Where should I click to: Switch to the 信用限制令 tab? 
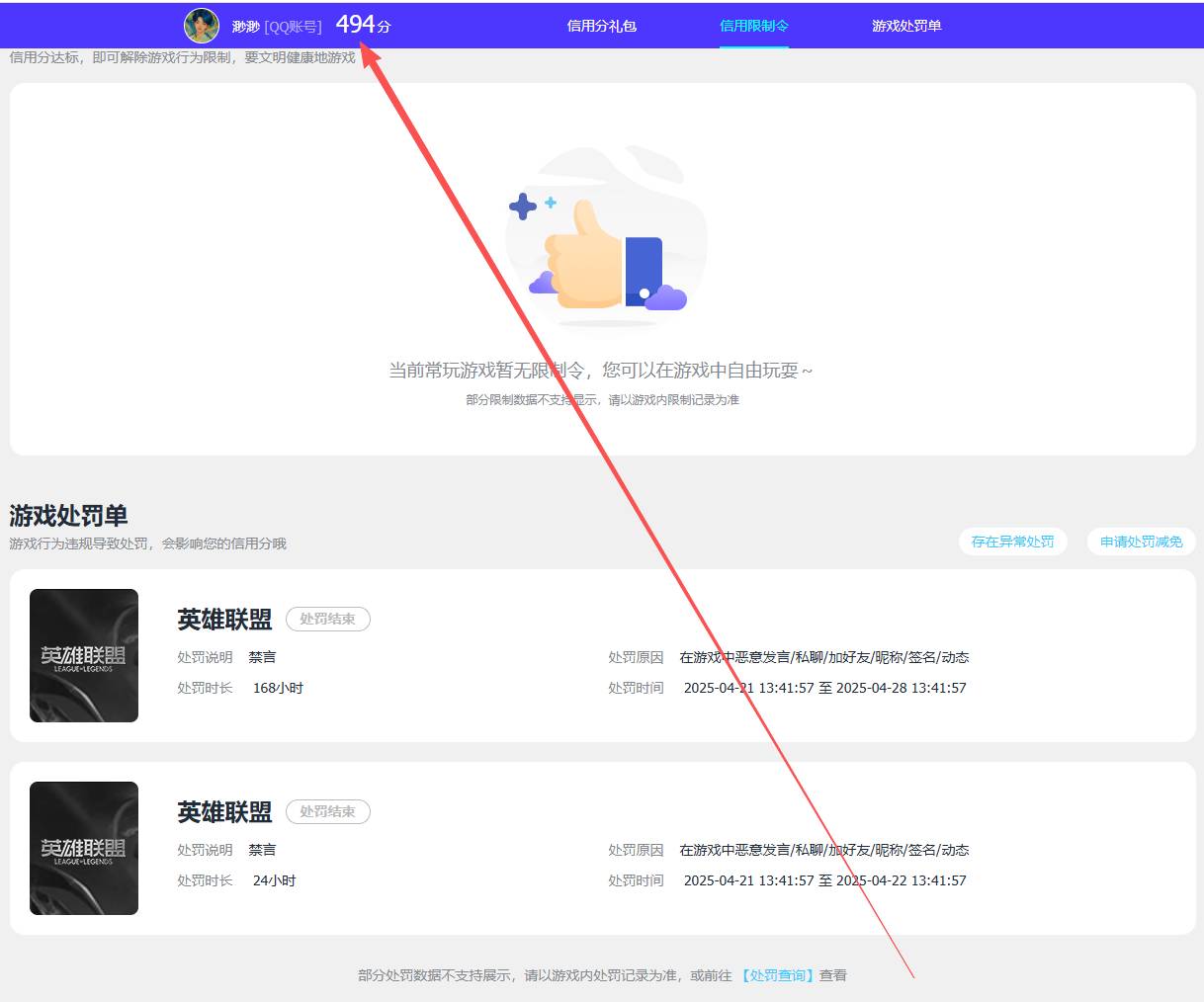[x=753, y=26]
